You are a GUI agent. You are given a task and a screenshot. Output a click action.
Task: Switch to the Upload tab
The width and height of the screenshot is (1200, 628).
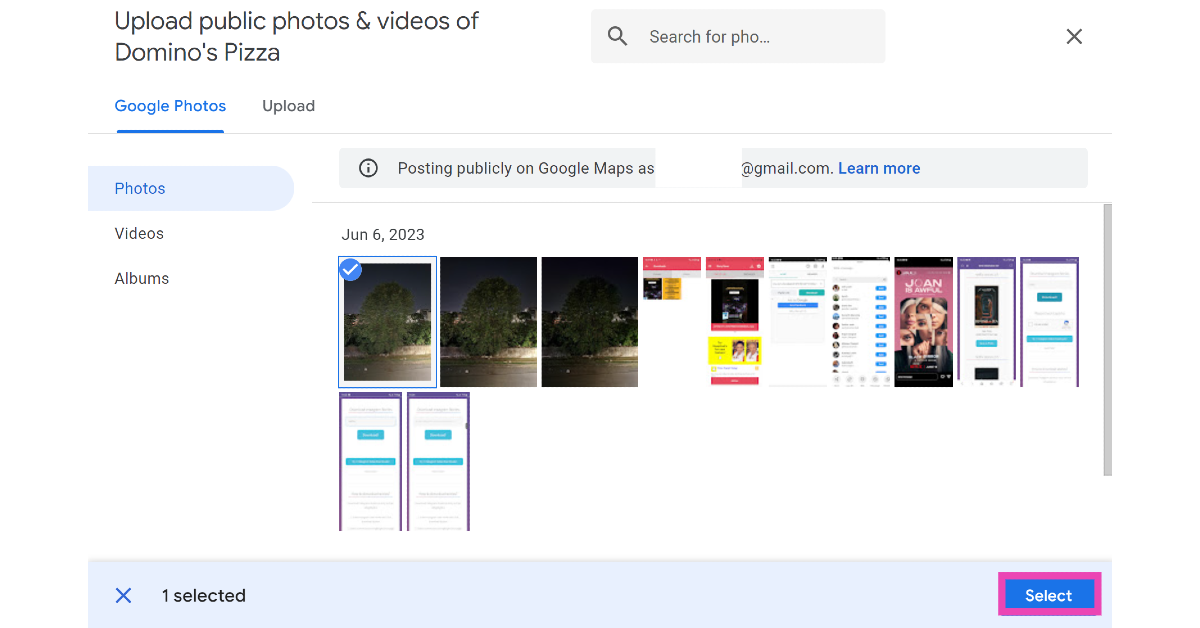click(x=288, y=106)
